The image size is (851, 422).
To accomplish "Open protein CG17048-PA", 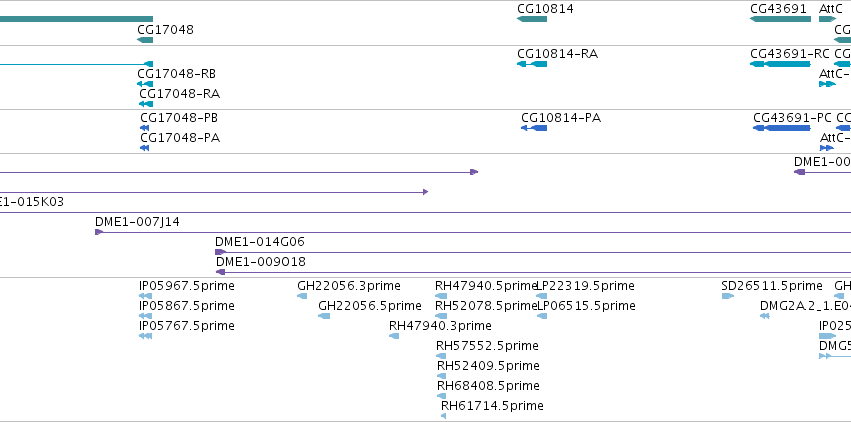I will 180,138.
